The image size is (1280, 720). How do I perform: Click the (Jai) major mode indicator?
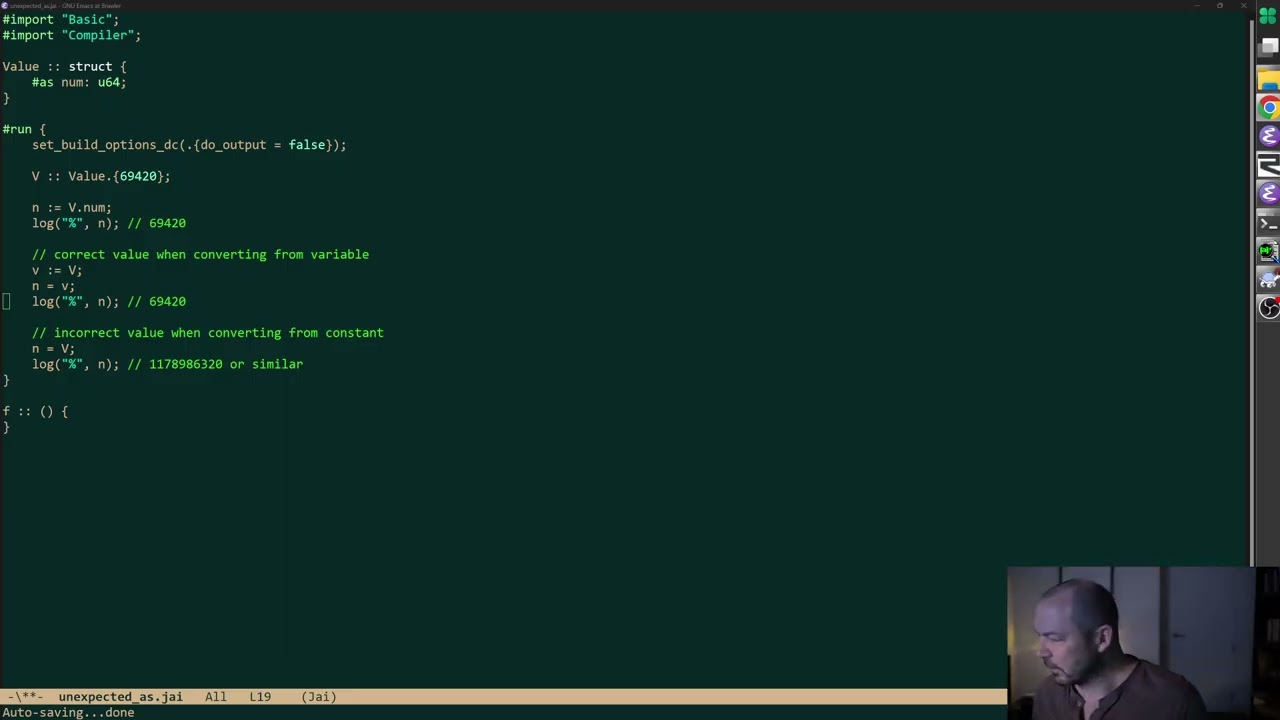point(319,696)
